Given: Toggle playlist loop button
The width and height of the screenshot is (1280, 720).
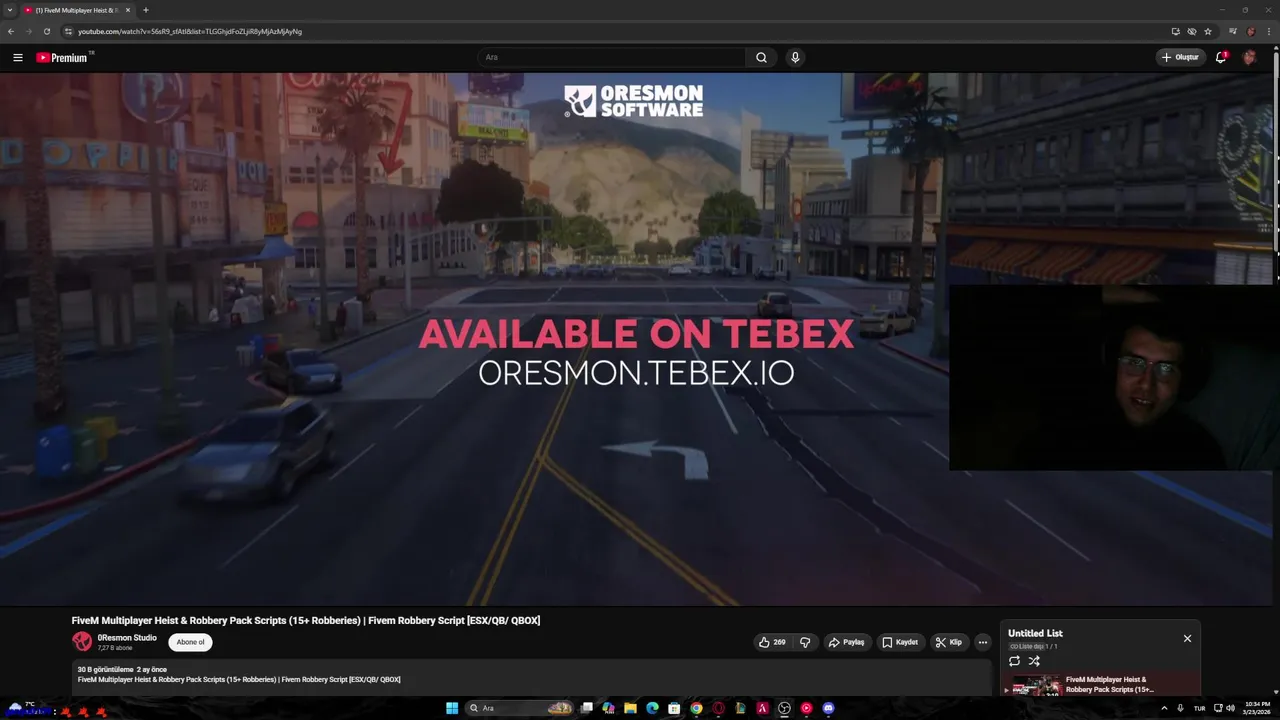Looking at the screenshot, I should coord(1014,661).
